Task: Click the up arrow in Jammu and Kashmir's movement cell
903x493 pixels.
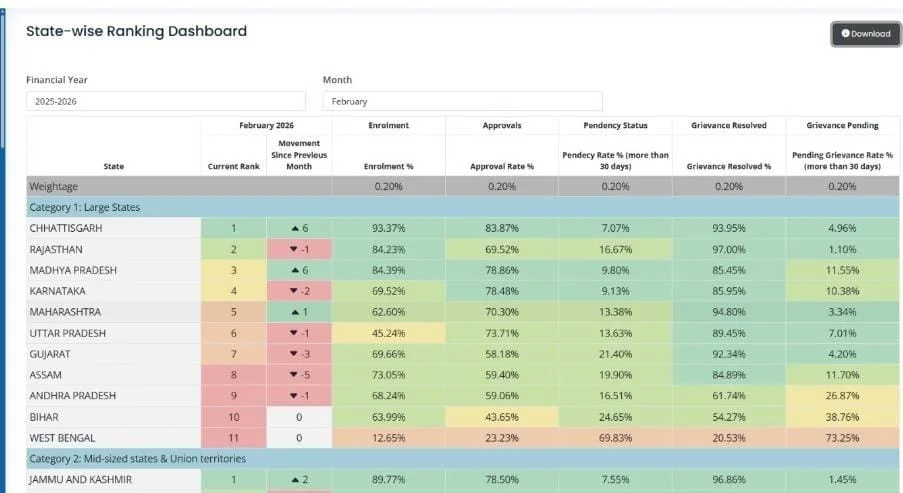Action: 293,479
